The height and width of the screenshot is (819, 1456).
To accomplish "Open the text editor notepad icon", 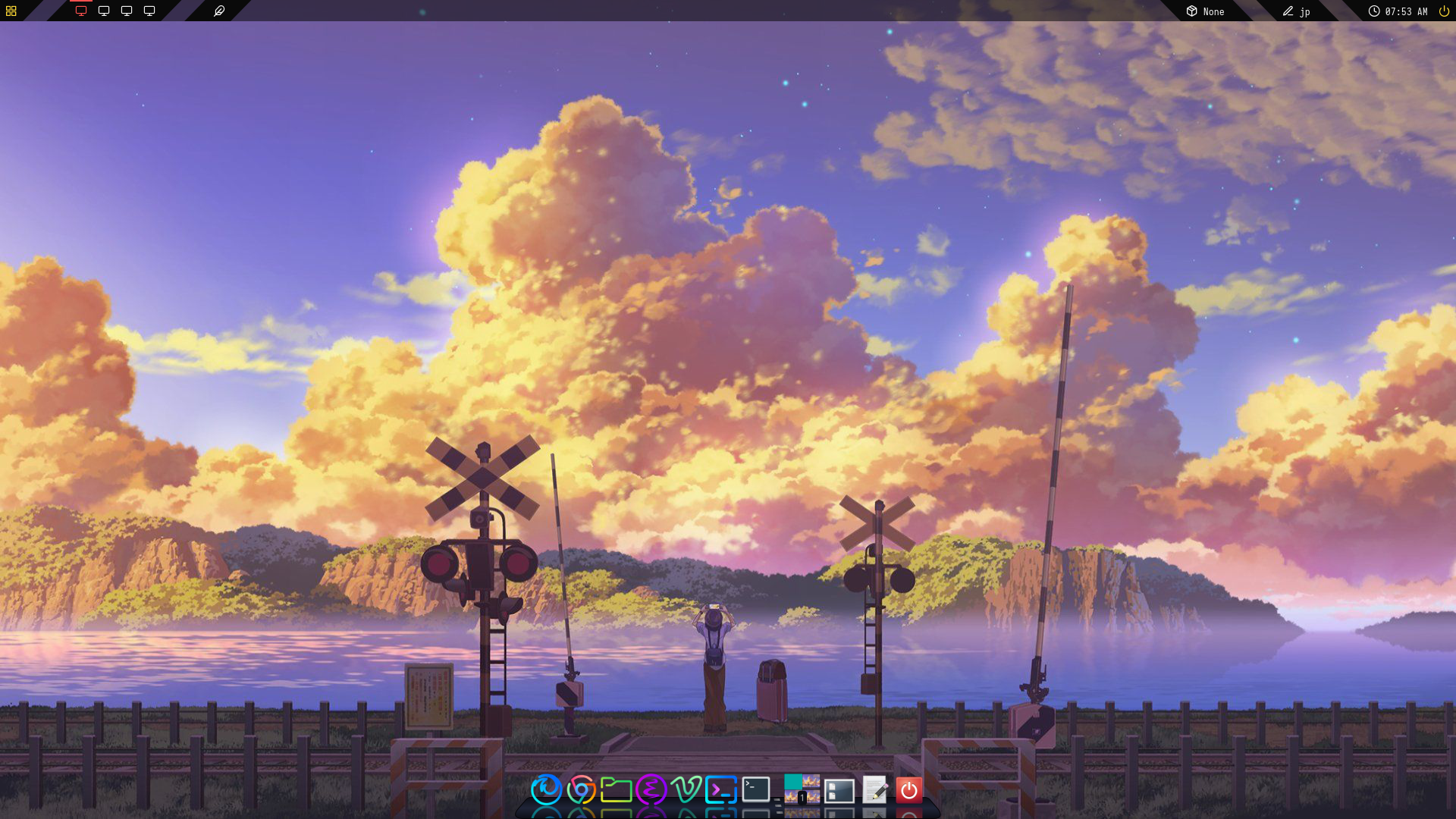I will 874,789.
